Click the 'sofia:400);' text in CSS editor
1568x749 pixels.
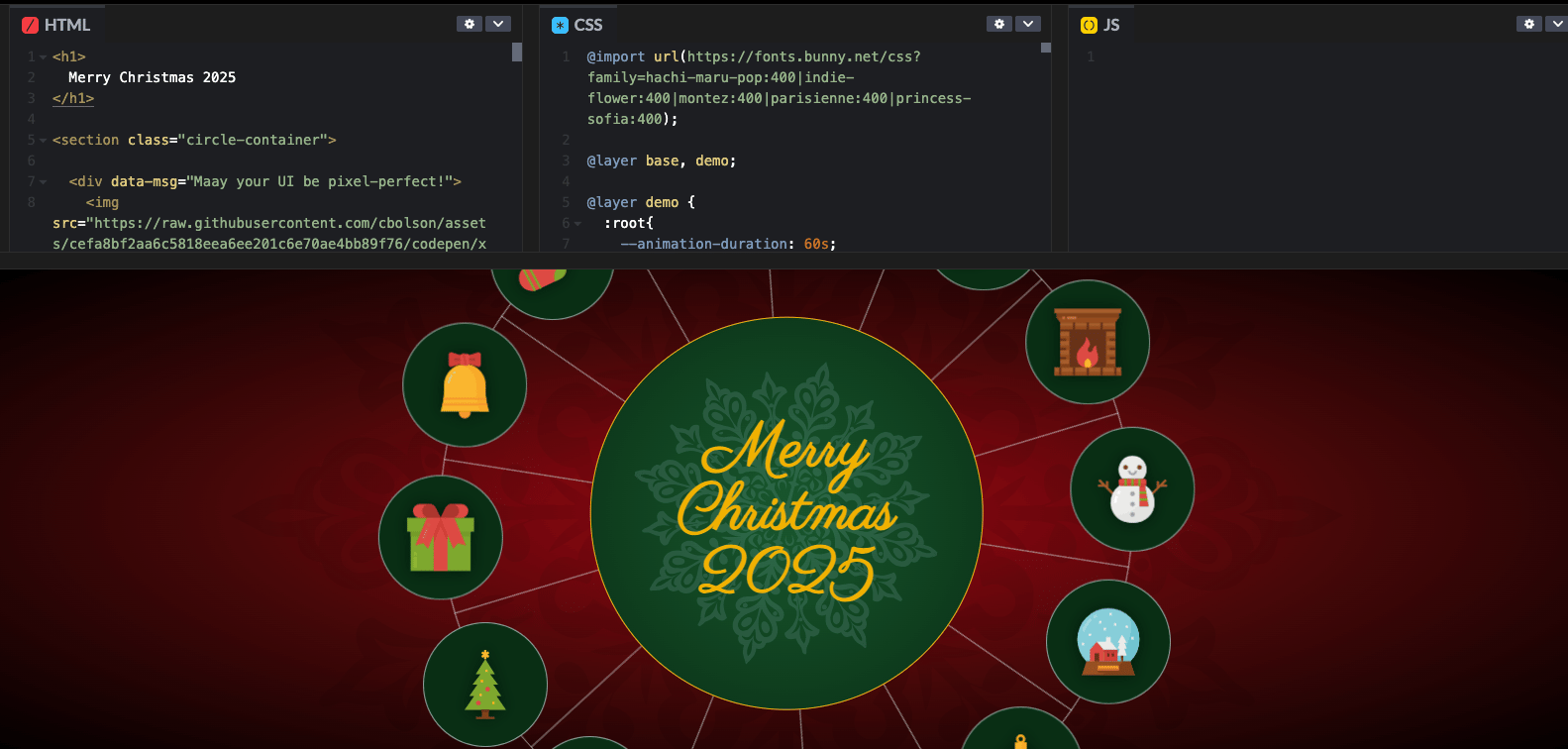pos(633,119)
